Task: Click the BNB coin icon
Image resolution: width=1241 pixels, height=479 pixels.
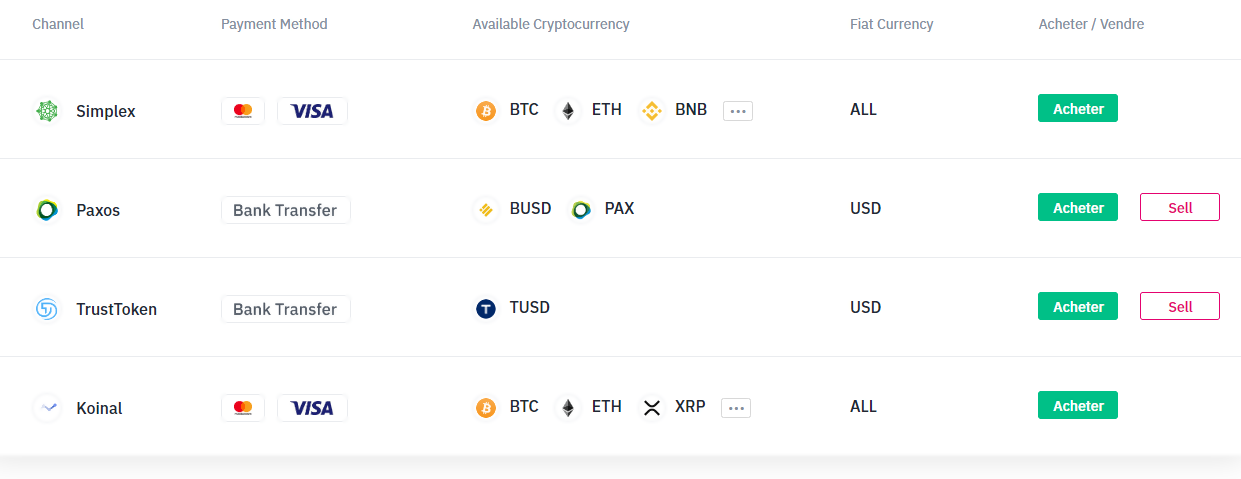Action: [x=652, y=111]
